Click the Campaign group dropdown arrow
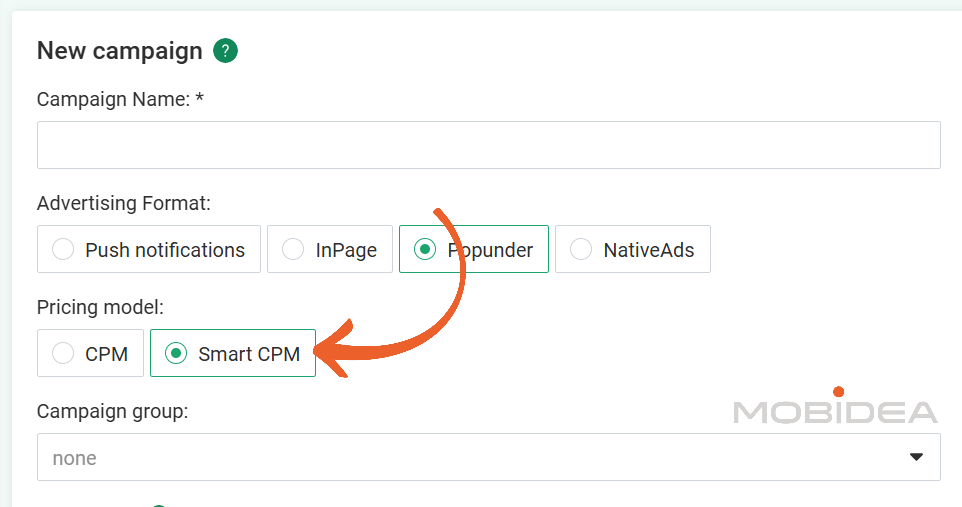Screen dimensions: 962x507 [x=916, y=457]
